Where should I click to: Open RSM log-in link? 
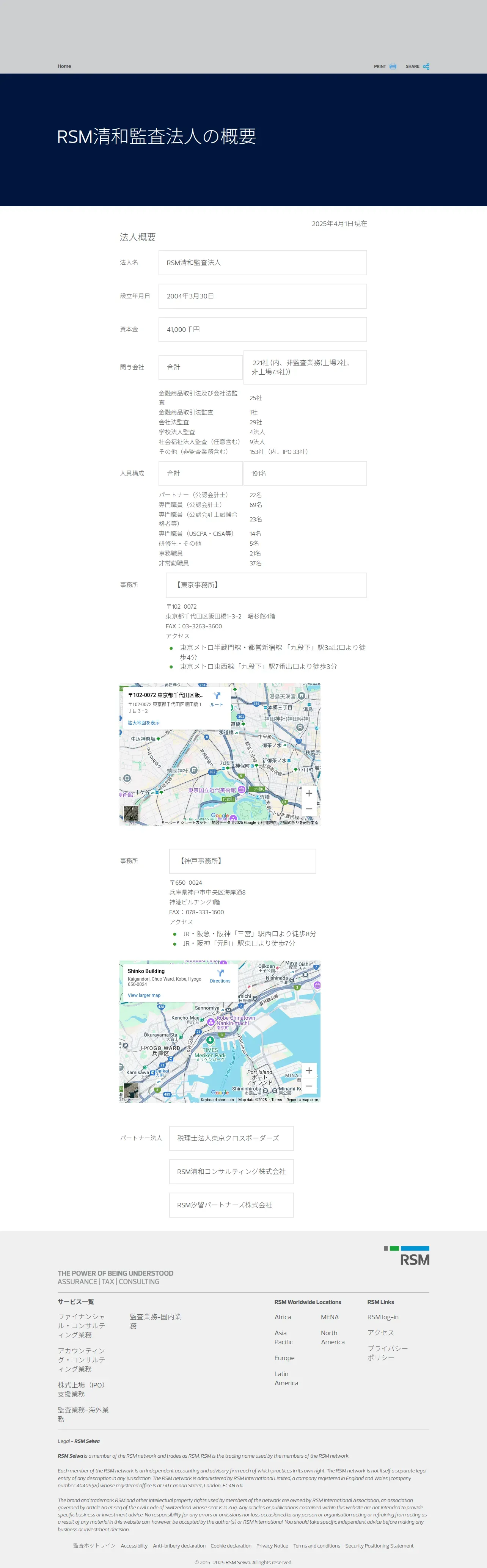383,1317
